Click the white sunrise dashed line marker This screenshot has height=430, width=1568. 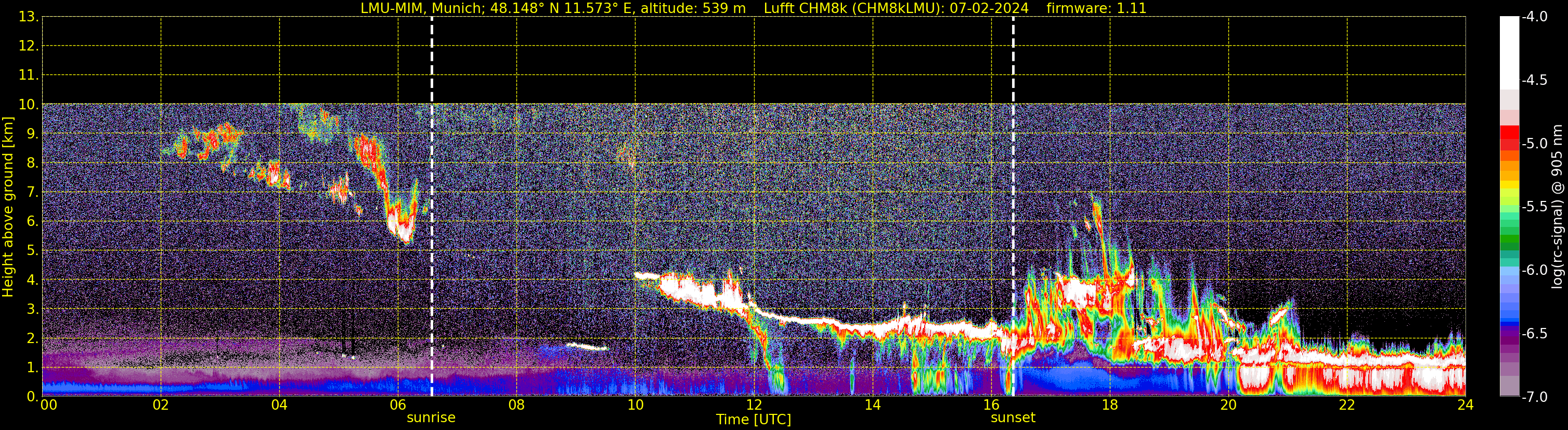click(x=432, y=207)
